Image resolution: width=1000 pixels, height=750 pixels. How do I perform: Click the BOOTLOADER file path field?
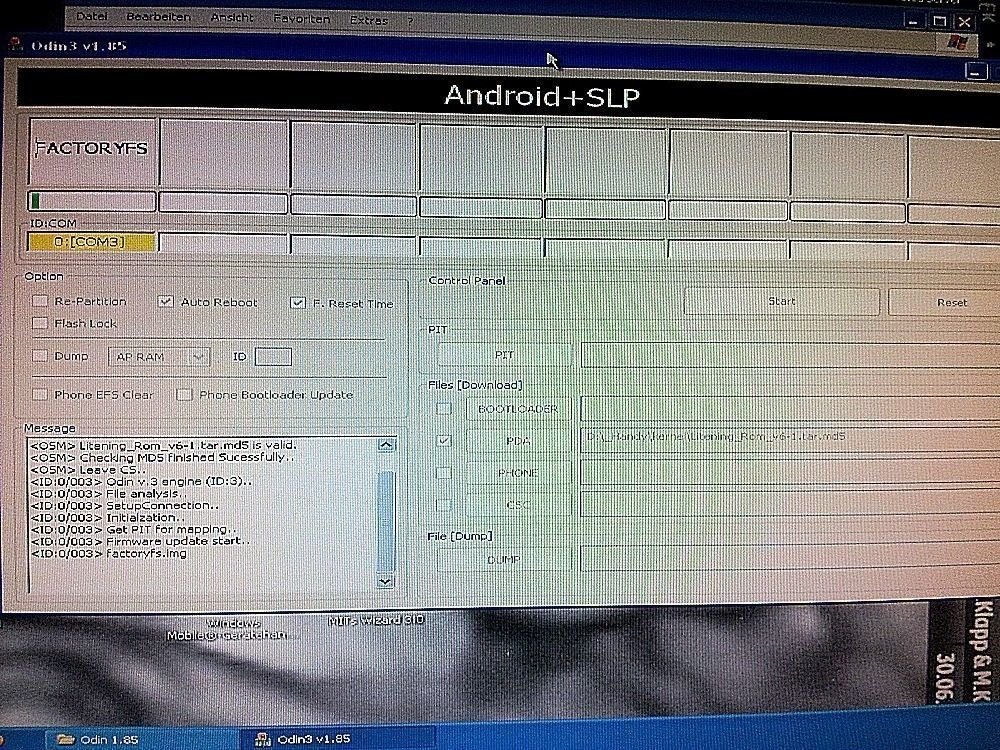point(791,409)
